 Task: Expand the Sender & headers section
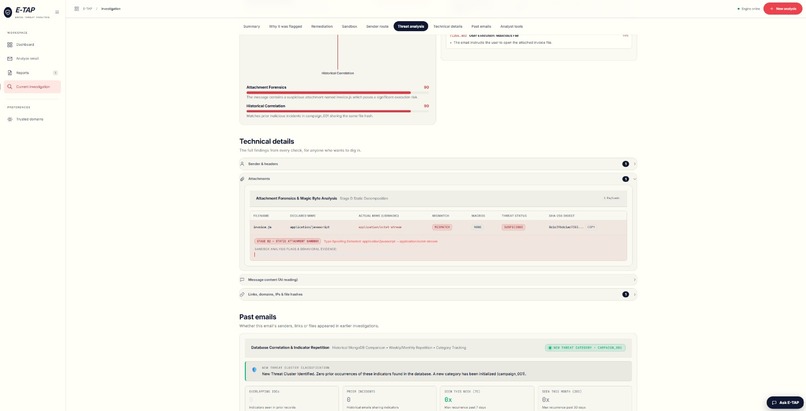pyautogui.click(x=438, y=164)
